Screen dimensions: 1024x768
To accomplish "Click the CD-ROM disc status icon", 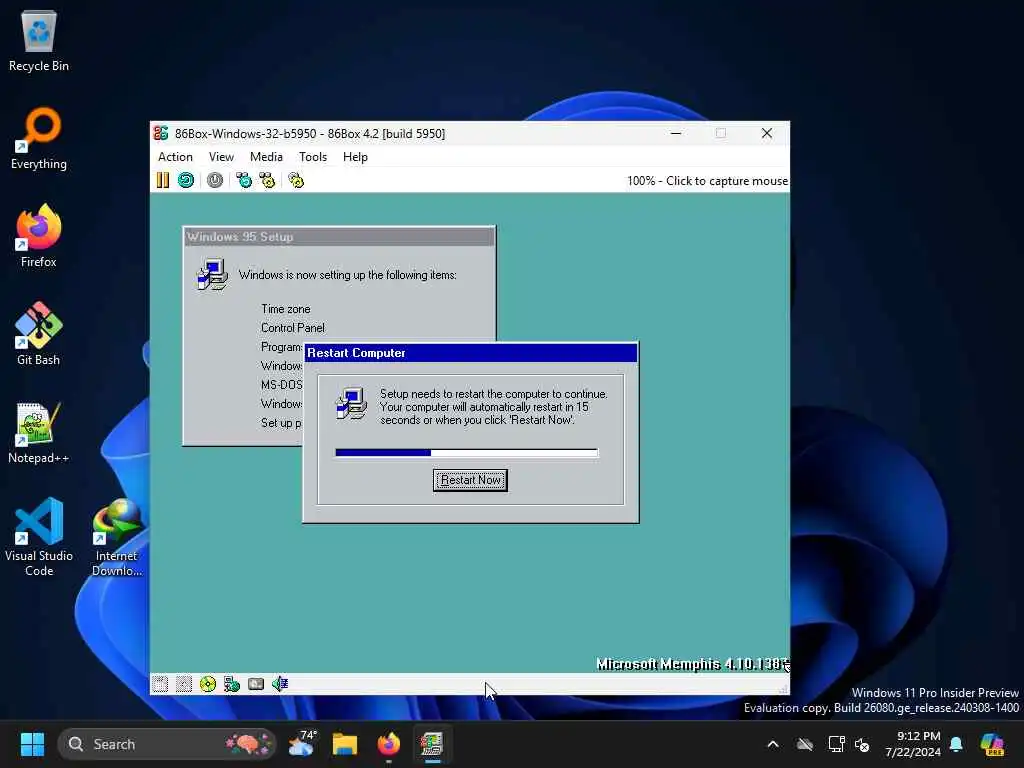I will (x=208, y=684).
